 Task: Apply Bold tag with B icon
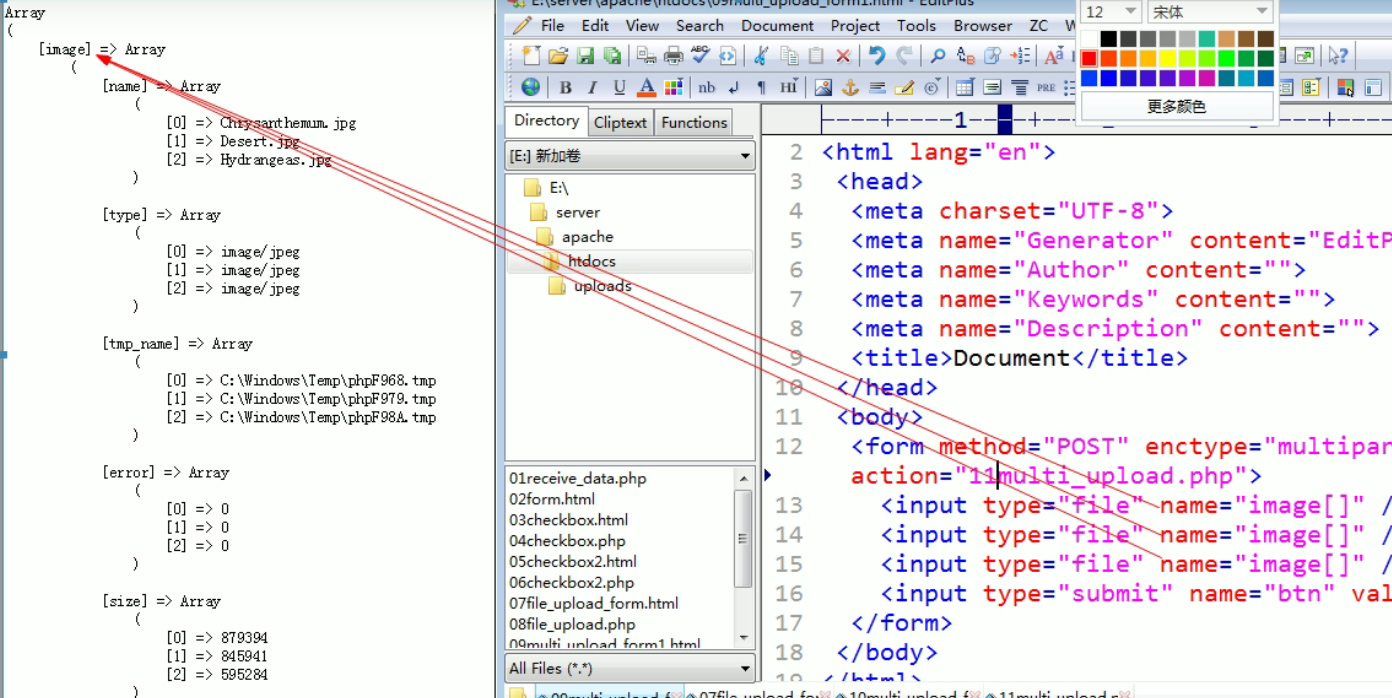point(565,88)
